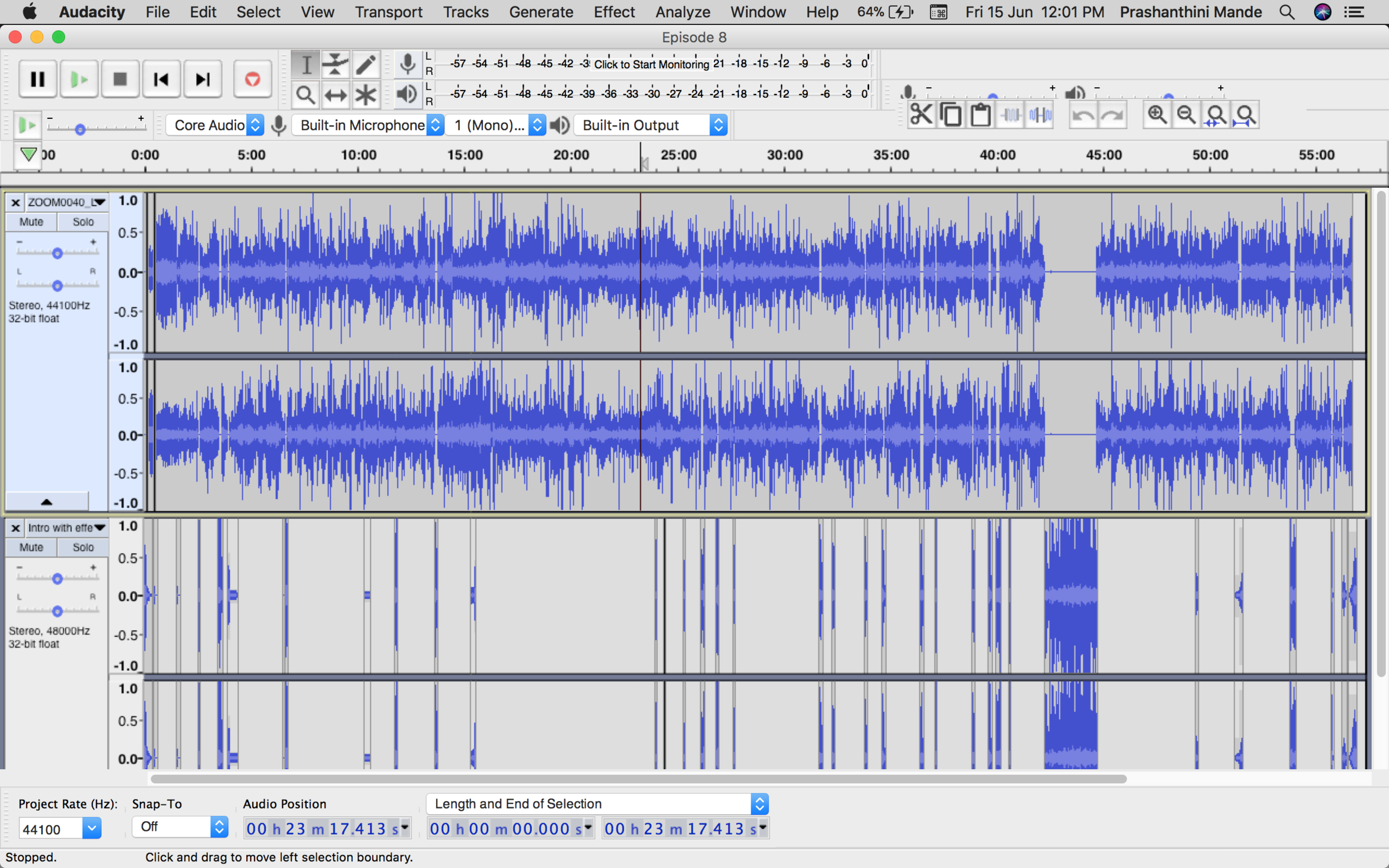The width and height of the screenshot is (1389, 868).
Task: Select the Envelope tool
Action: pos(336,65)
